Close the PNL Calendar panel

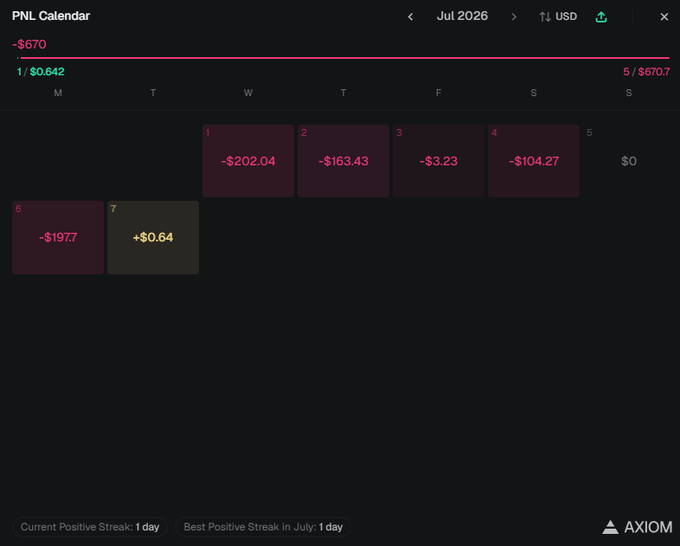664,17
